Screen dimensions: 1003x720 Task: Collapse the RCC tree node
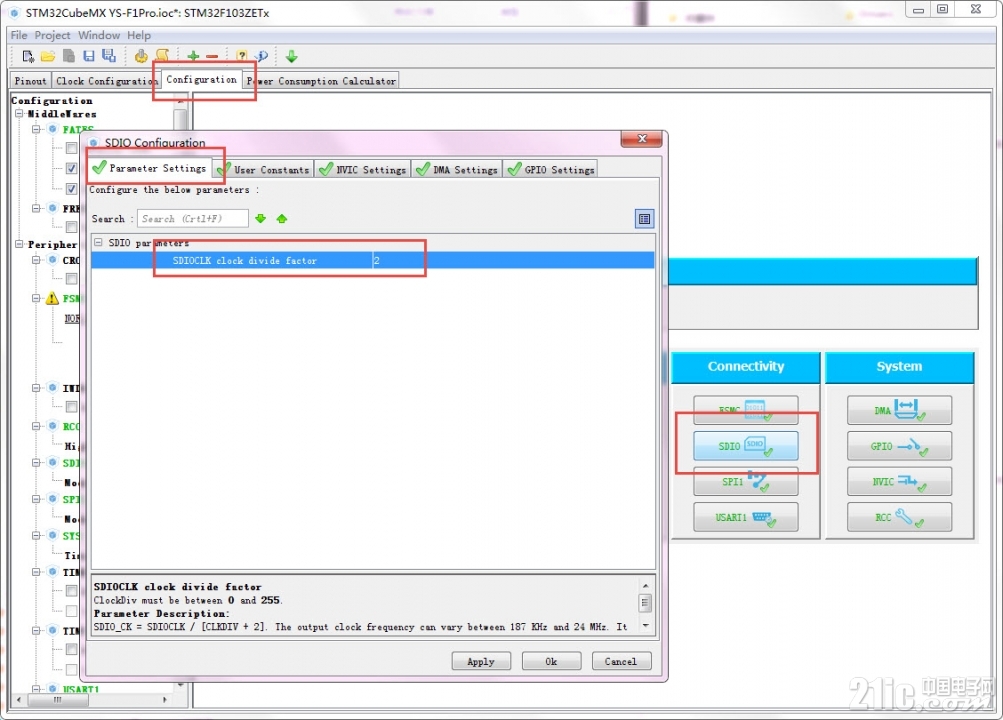click(x=36, y=426)
